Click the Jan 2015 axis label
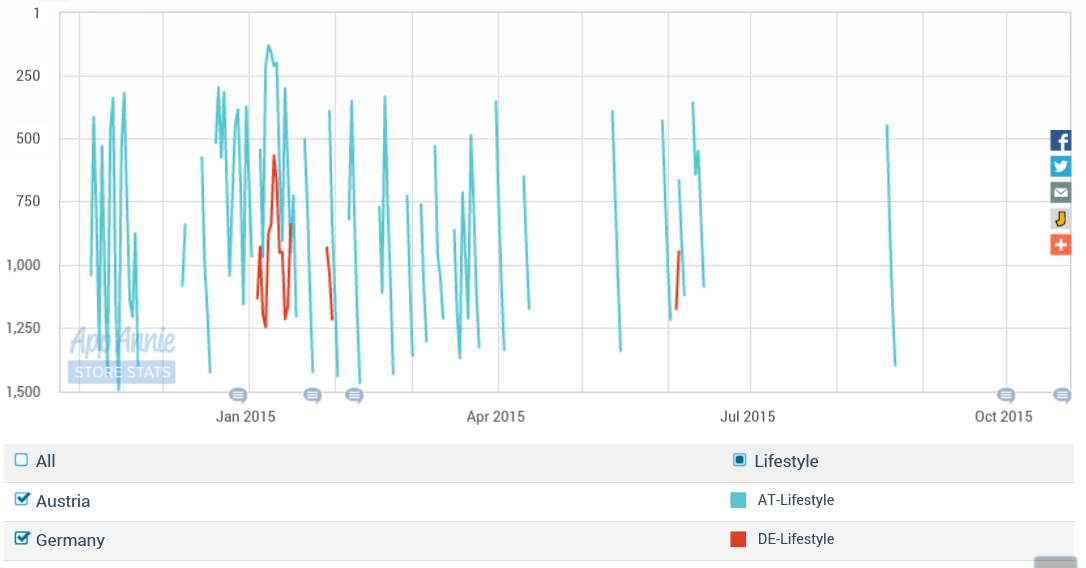 pos(245,416)
